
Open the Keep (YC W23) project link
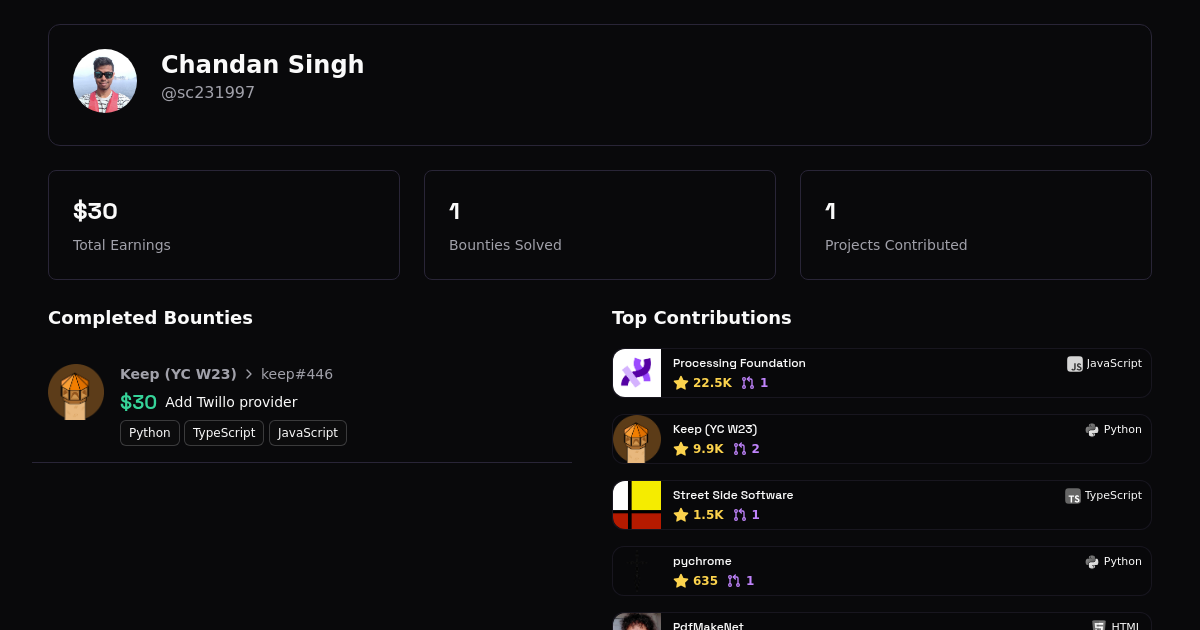coord(178,374)
